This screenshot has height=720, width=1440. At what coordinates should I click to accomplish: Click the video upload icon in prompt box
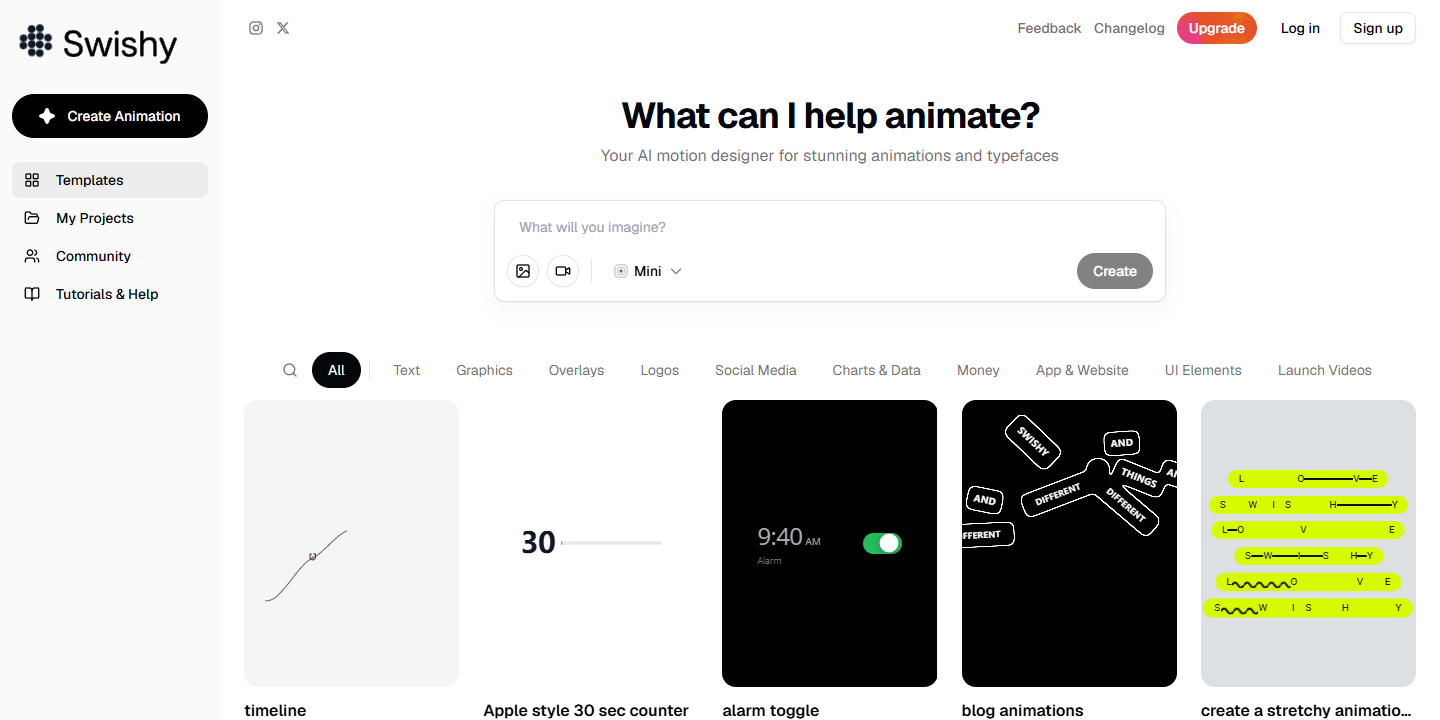pos(563,271)
